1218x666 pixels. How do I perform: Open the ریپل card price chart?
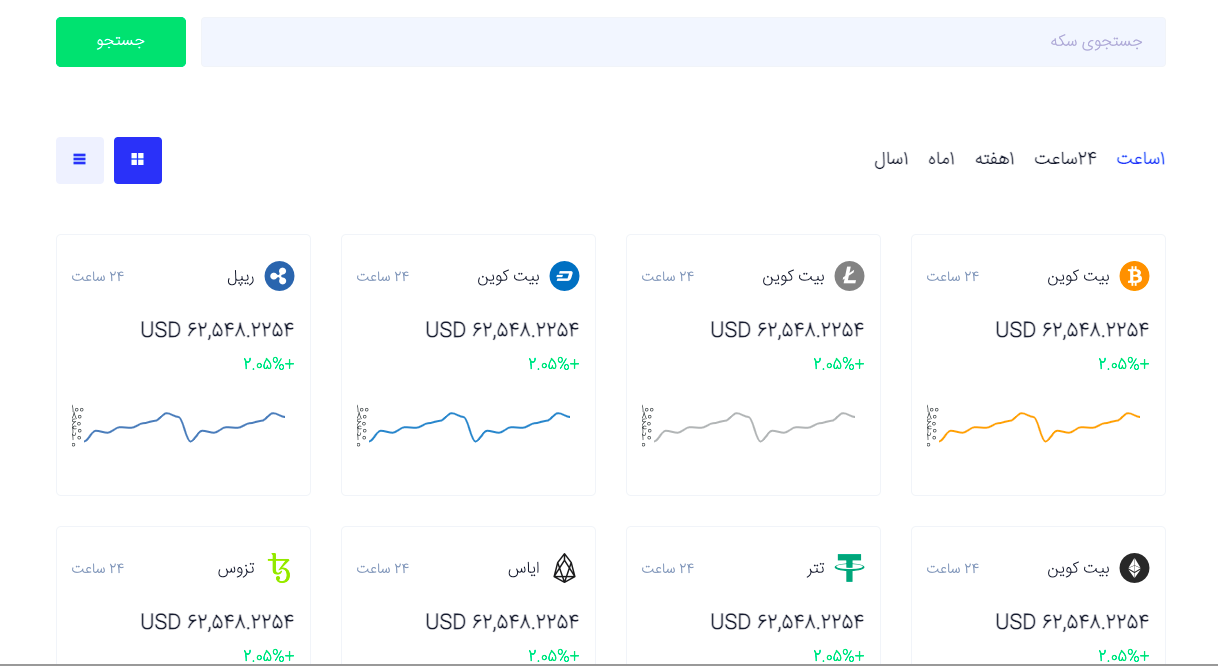(183, 426)
